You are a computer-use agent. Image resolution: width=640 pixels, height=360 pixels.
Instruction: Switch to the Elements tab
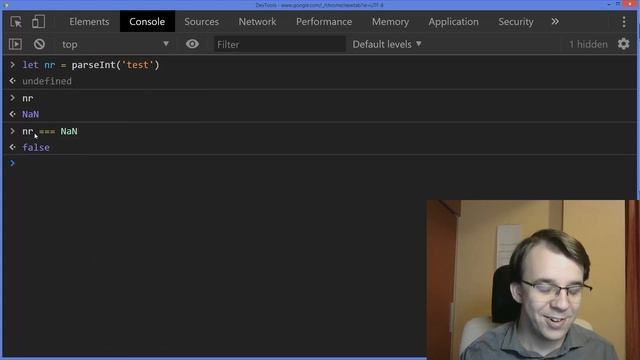(89, 22)
